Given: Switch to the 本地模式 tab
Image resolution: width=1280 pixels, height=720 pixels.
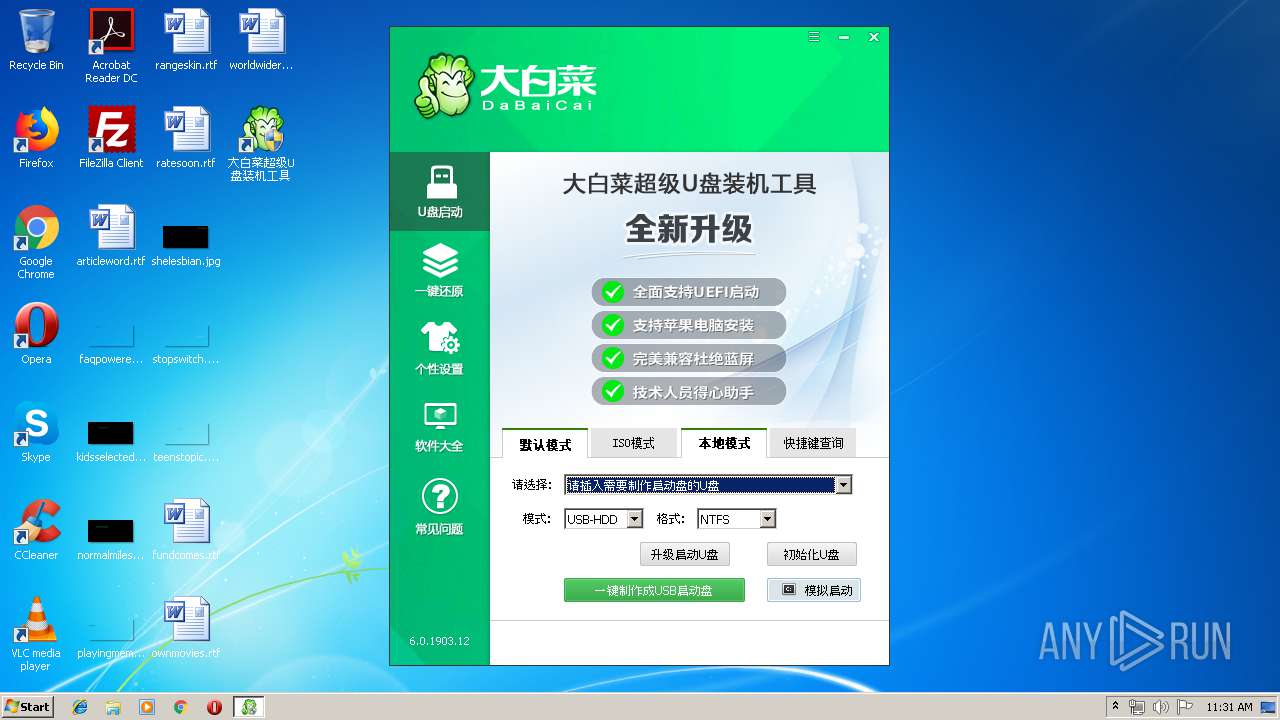Looking at the screenshot, I should point(723,443).
